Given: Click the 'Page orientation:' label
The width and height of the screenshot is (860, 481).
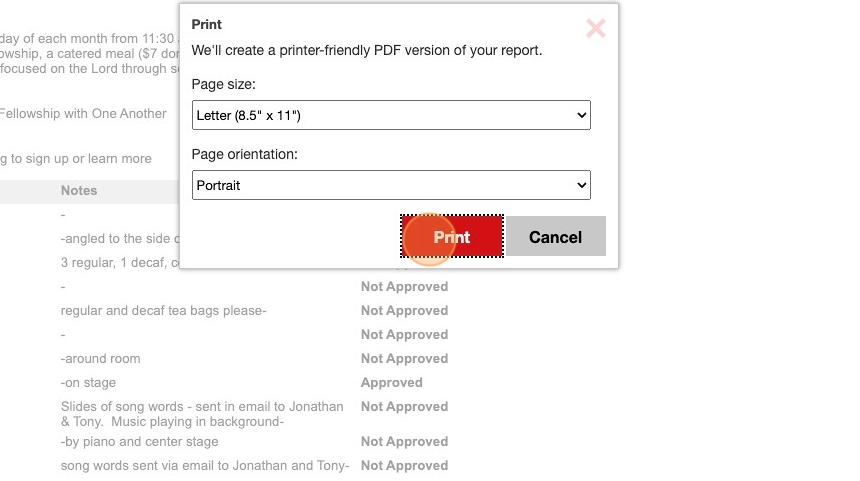Looking at the screenshot, I should click(x=245, y=155).
